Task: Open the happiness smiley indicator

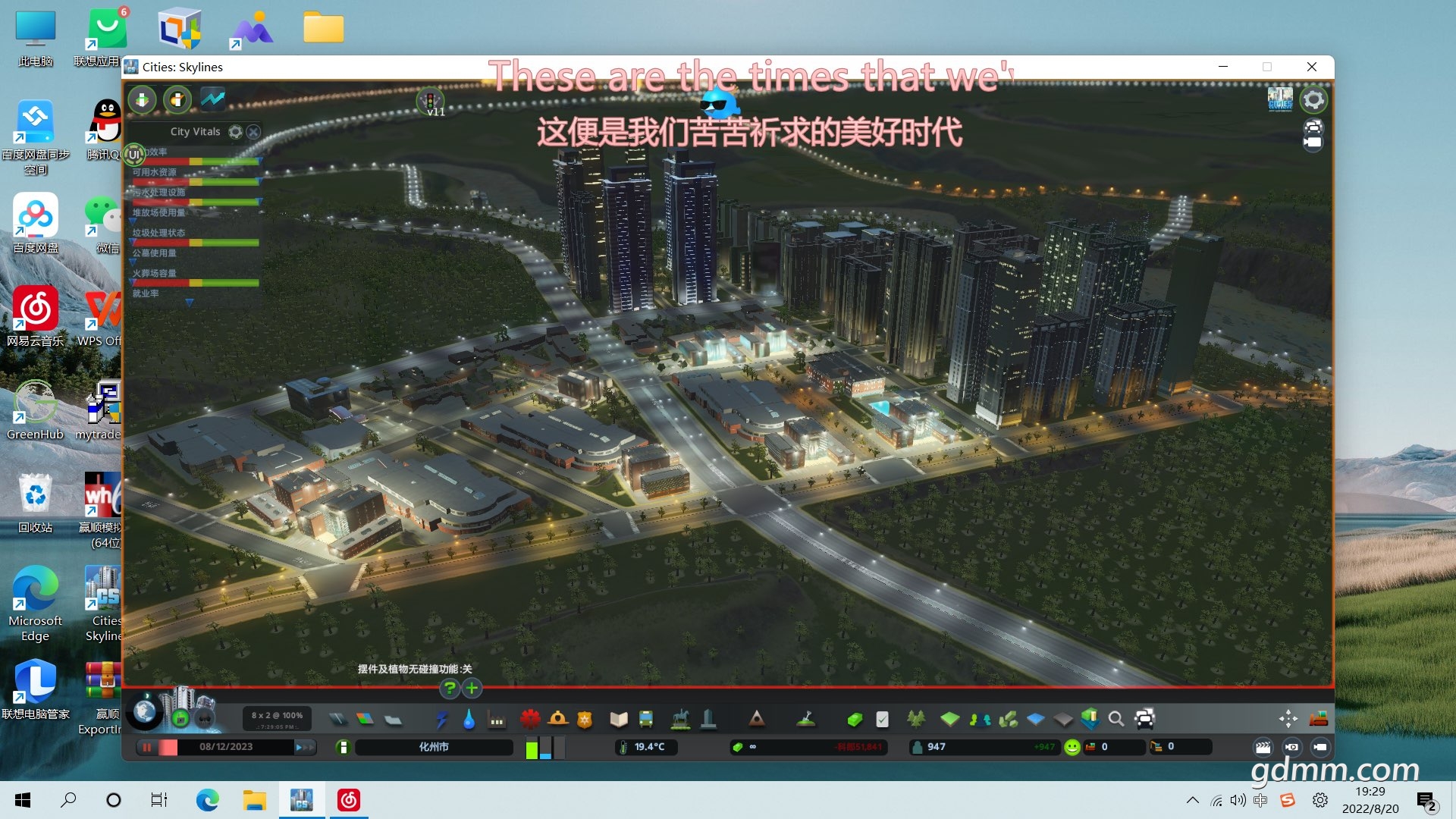Action: coord(1072,747)
